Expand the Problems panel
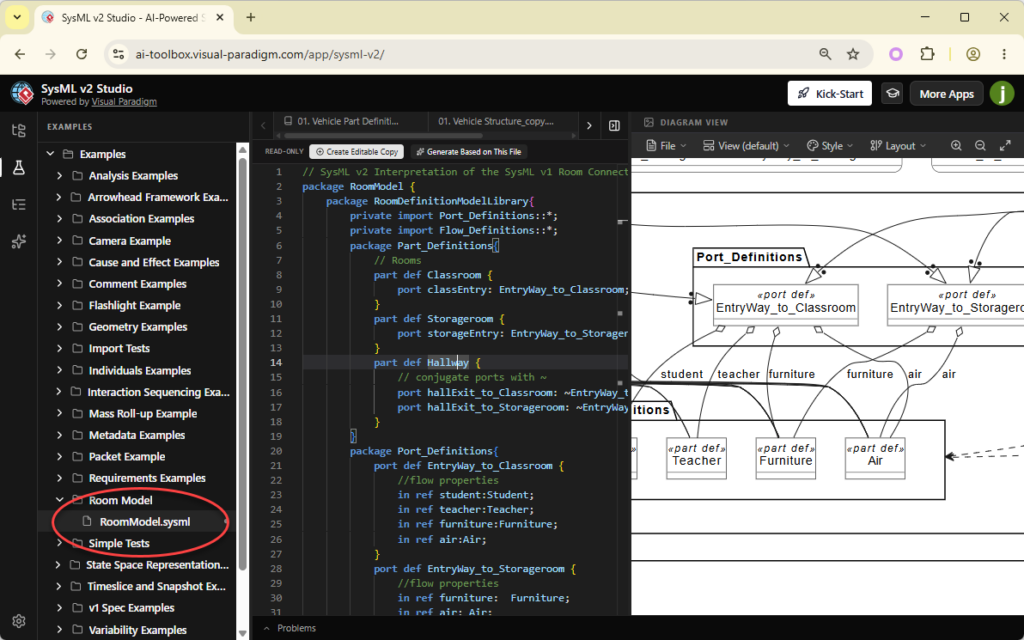The height and width of the screenshot is (640, 1024). [291, 628]
